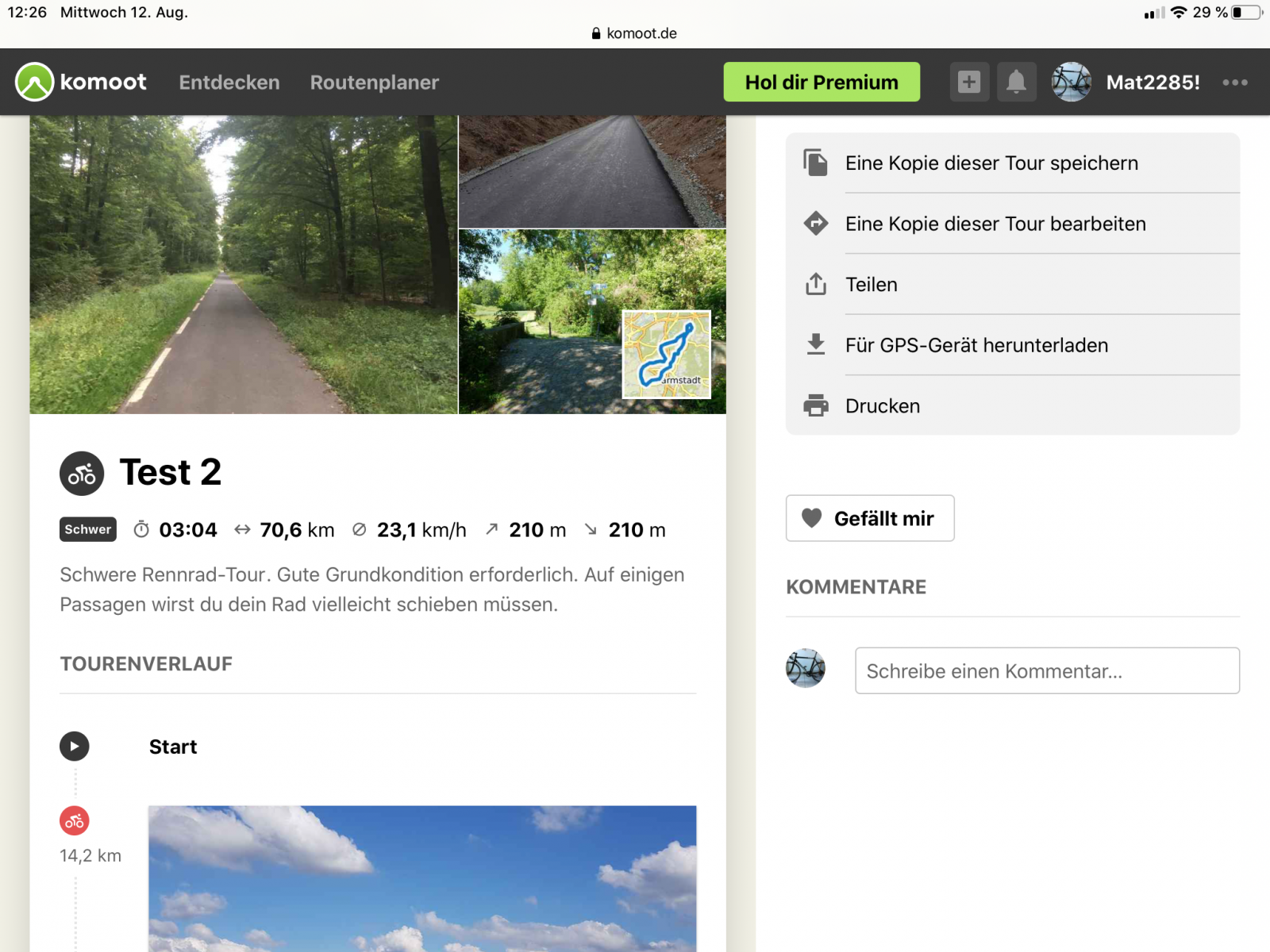1270x952 pixels.
Task: Click the Start play marker icon
Action: pos(75,746)
